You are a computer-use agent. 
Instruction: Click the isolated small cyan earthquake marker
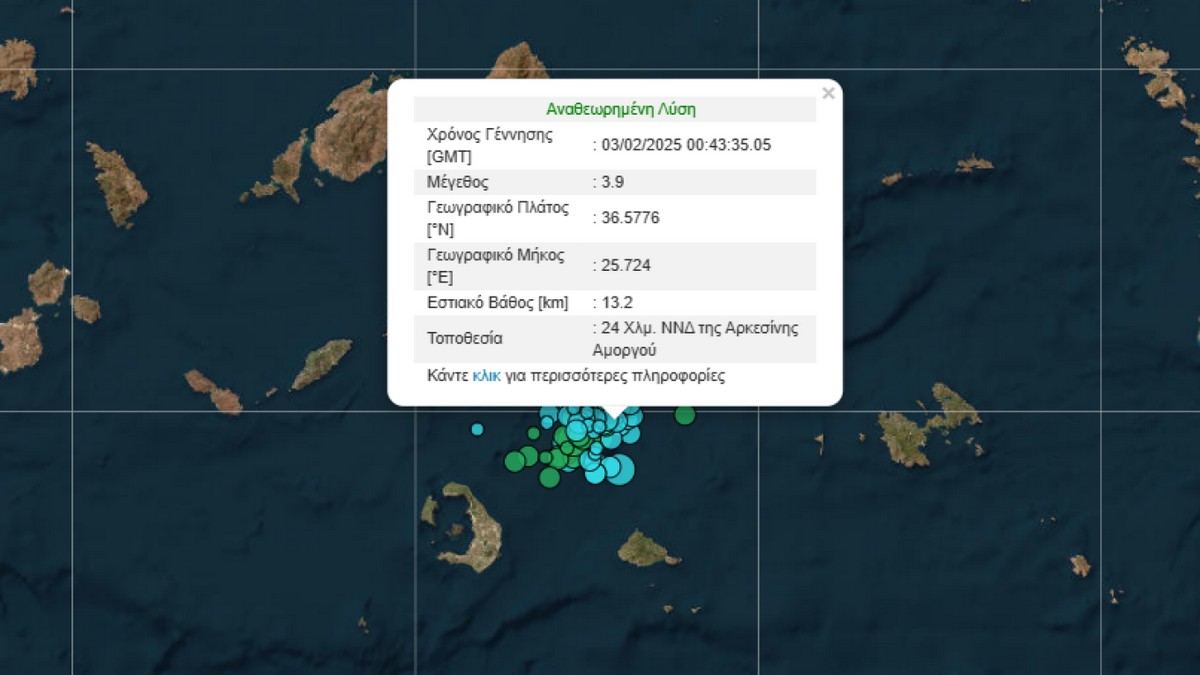pyautogui.click(x=477, y=429)
